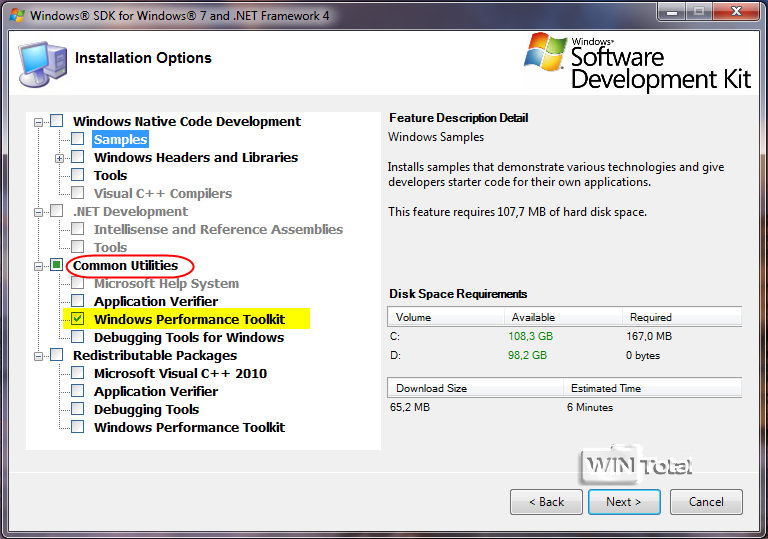Check Windows Performance Toolkit under Redistributable Packages

tap(78, 427)
